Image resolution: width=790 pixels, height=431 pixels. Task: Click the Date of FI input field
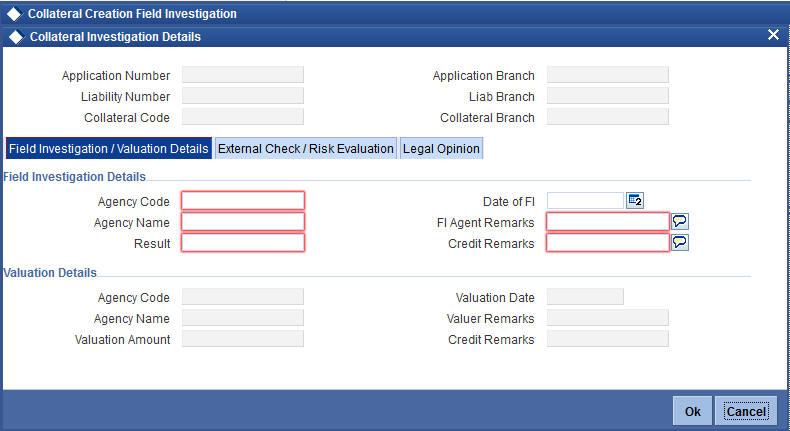pyautogui.click(x=585, y=201)
